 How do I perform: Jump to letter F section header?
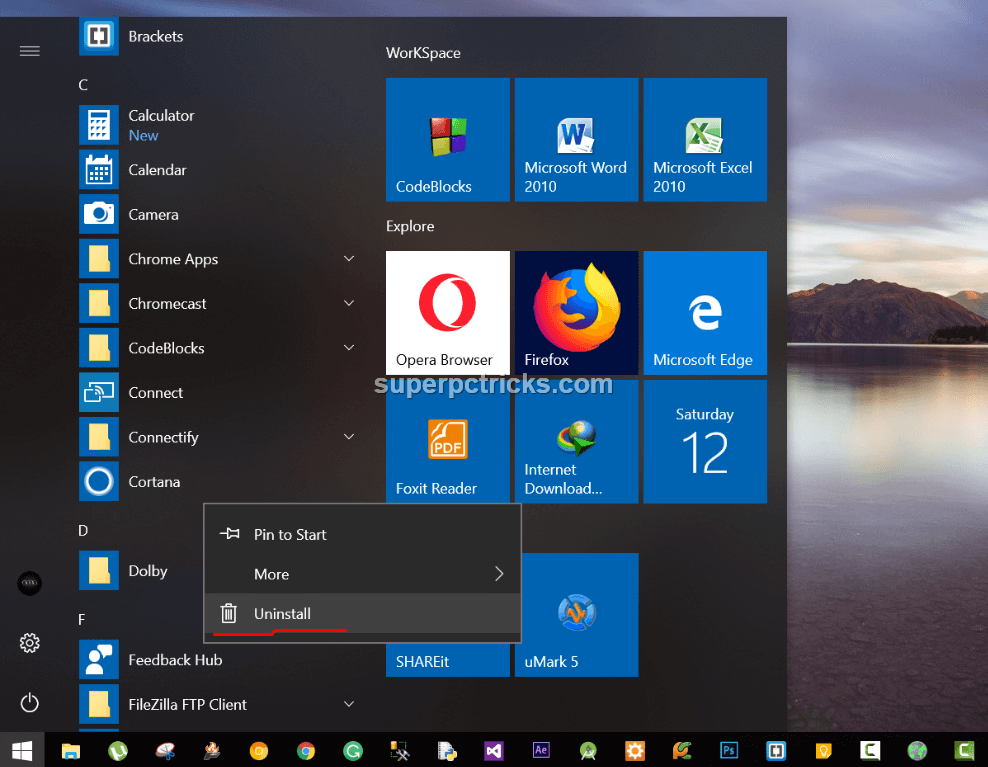(x=82, y=620)
